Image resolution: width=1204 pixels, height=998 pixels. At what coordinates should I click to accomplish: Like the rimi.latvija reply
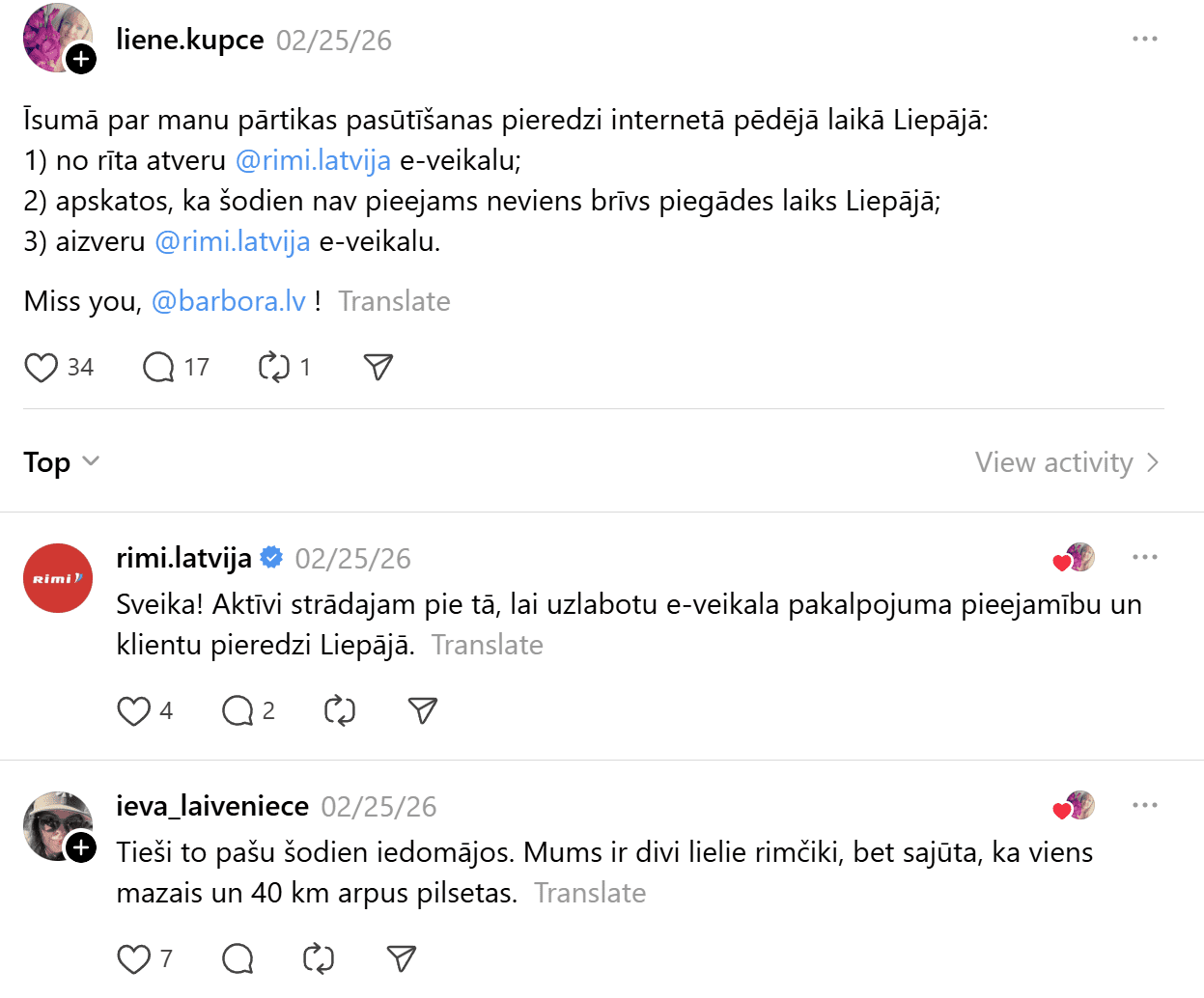(x=133, y=711)
